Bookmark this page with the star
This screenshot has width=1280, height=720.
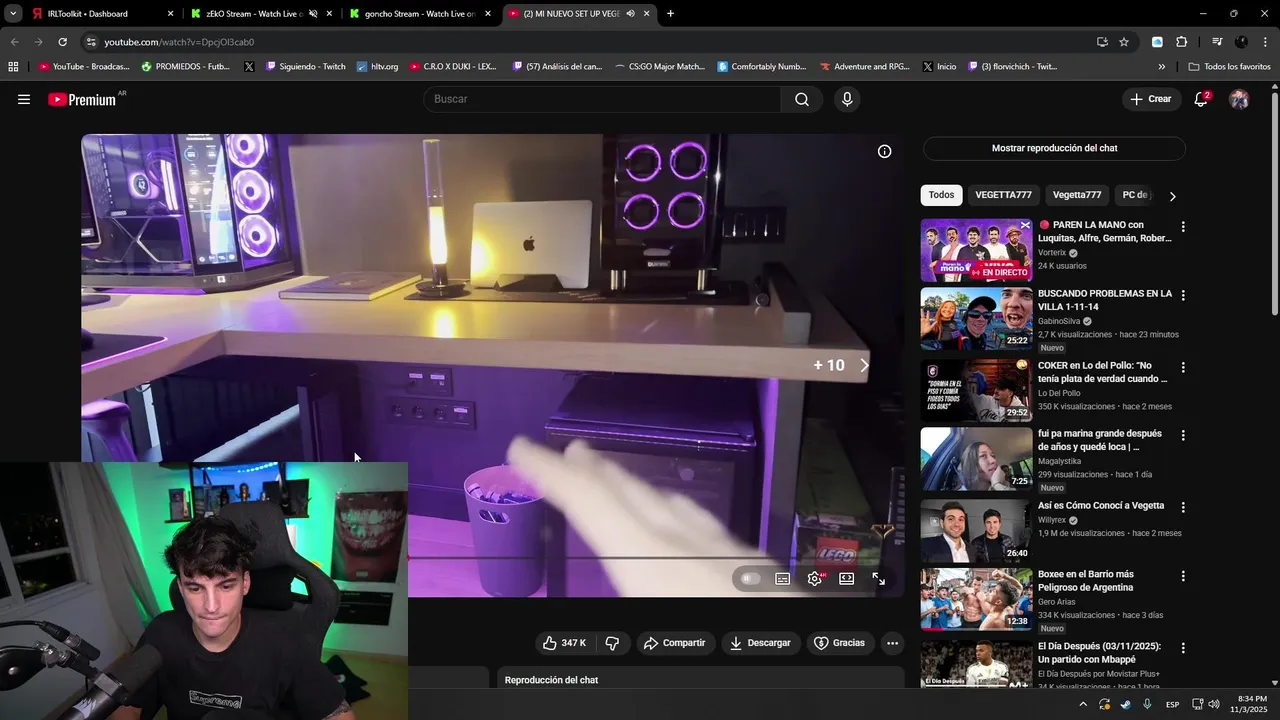click(x=1124, y=42)
